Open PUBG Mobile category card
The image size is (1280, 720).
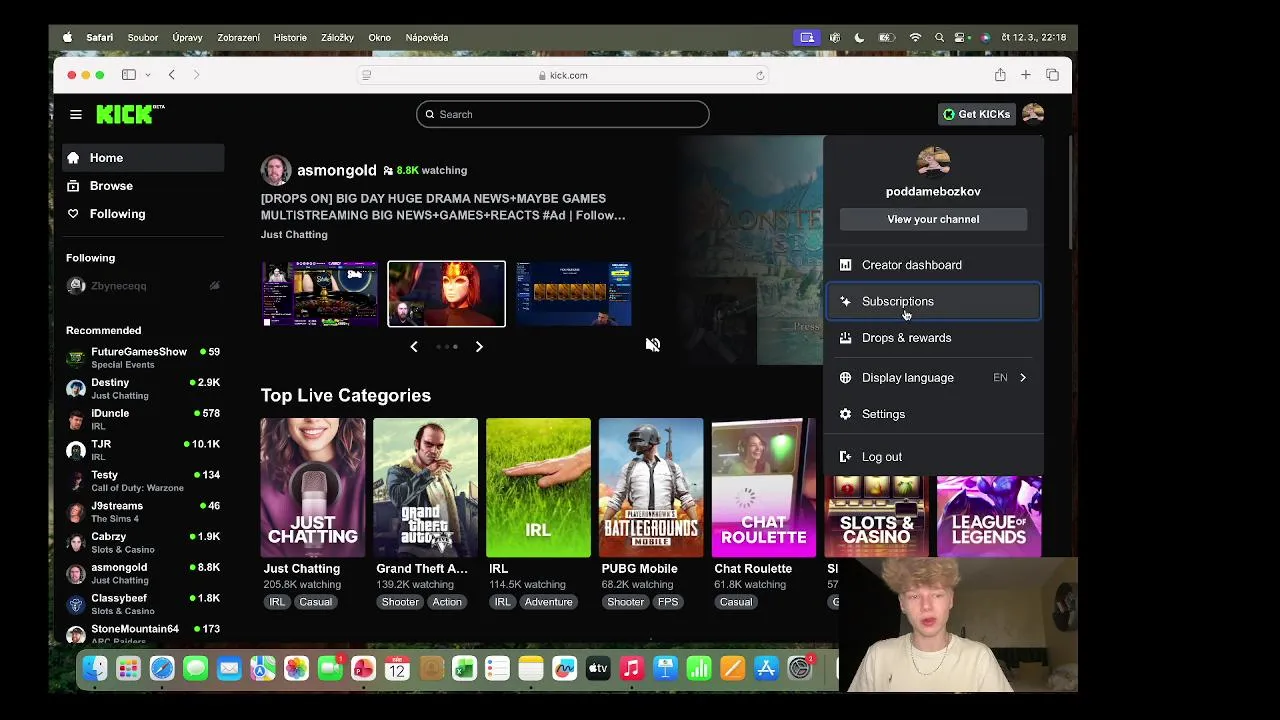tap(651, 488)
